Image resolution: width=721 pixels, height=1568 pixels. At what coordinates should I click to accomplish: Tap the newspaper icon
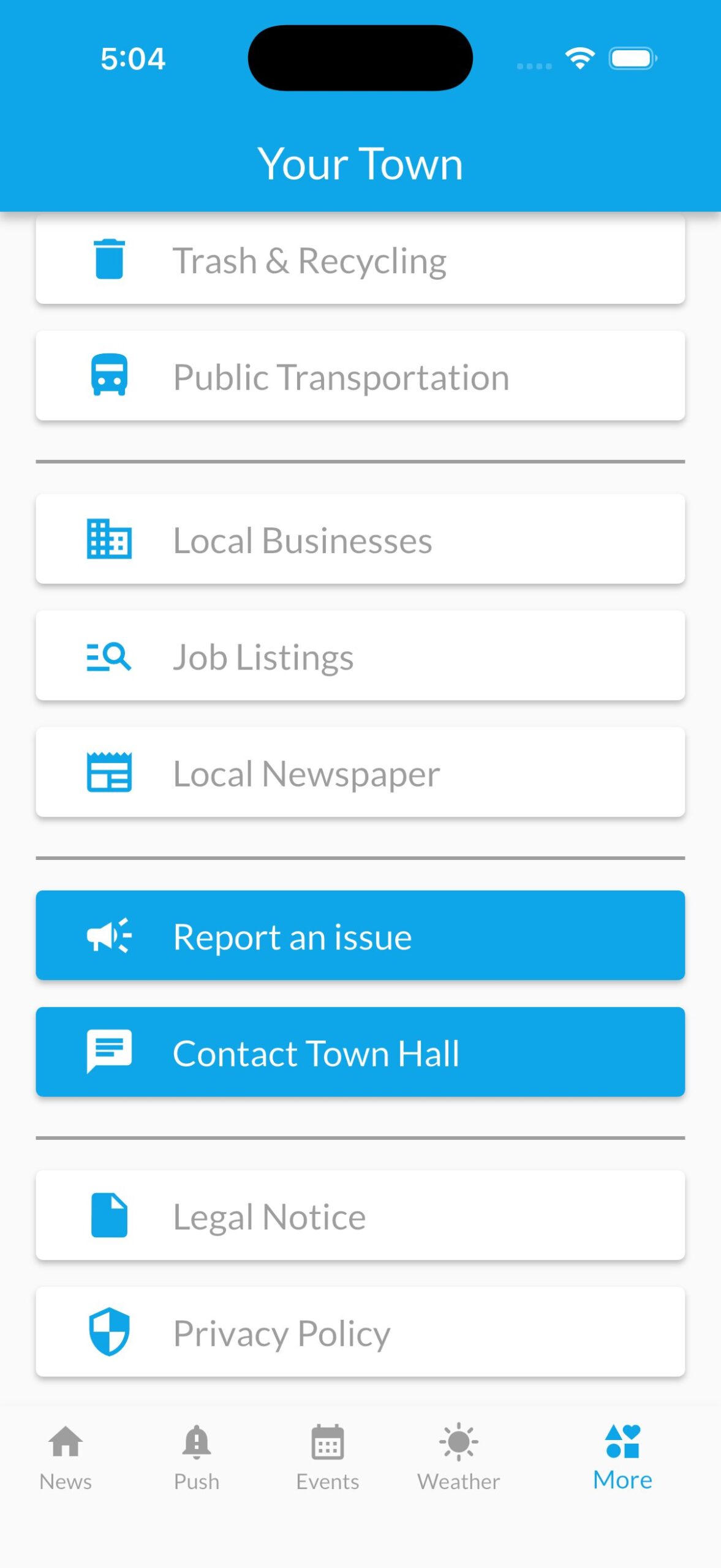tap(109, 772)
